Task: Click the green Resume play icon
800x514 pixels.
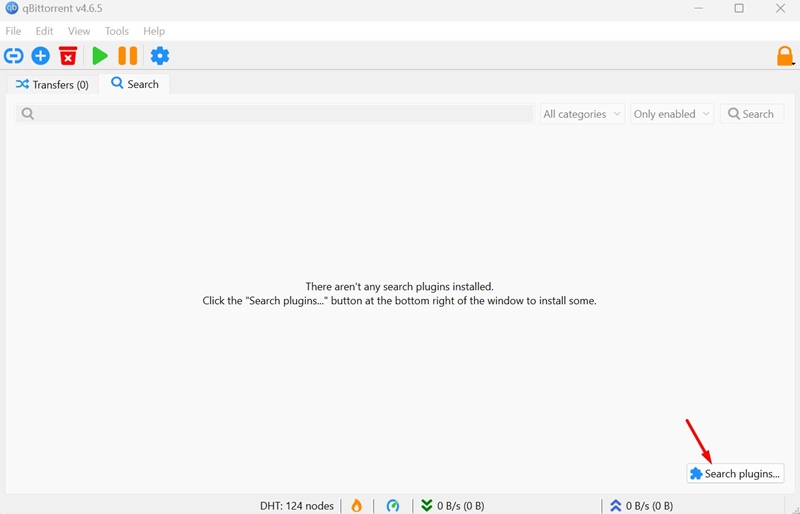Action: point(99,56)
